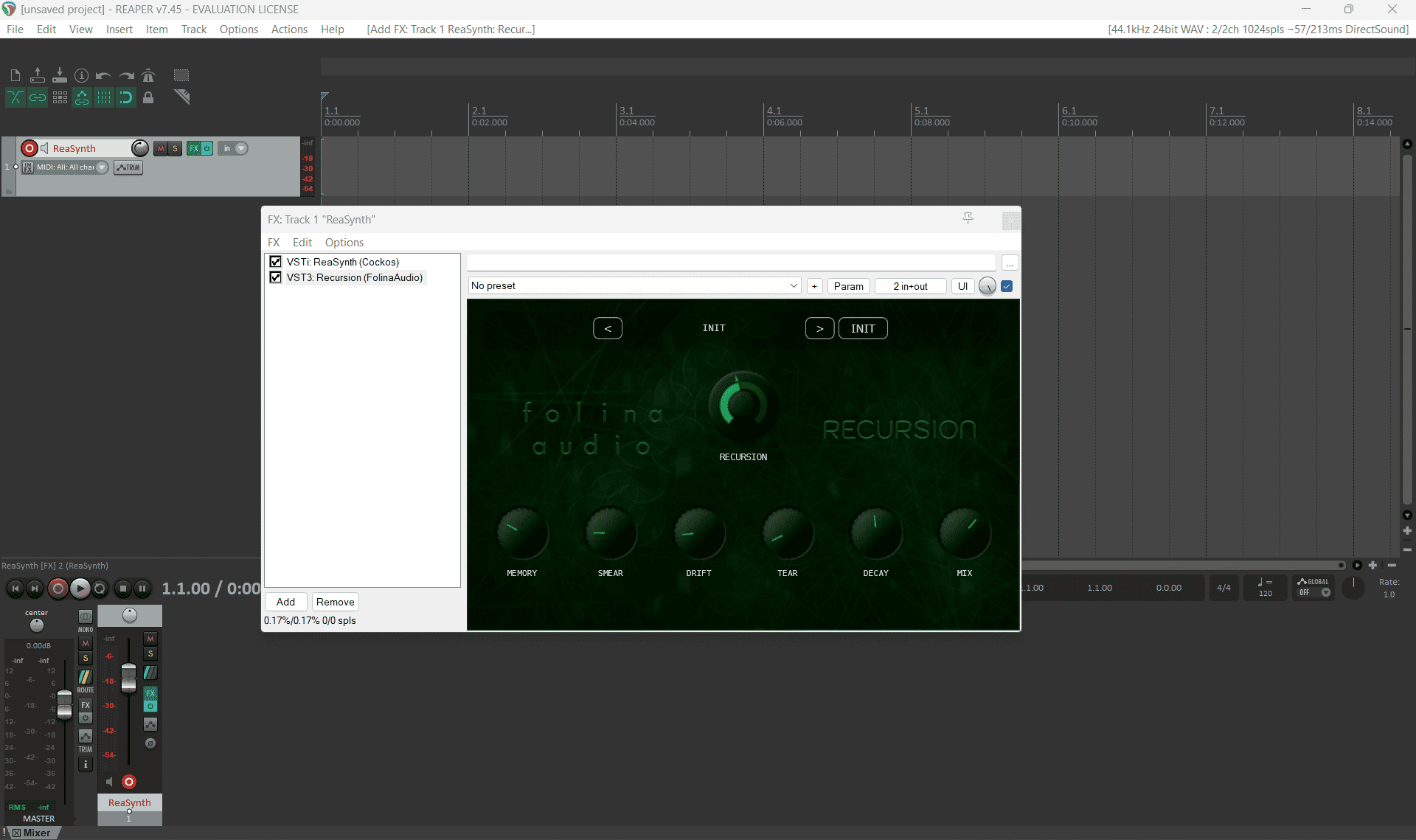Click the New Project toolbar icon
The height and width of the screenshot is (840, 1416).
pyautogui.click(x=15, y=75)
